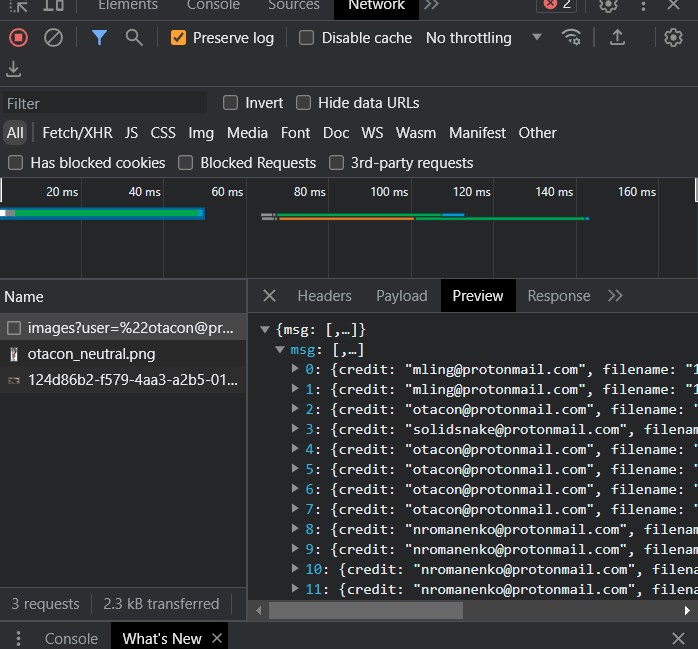Open drawer Console tab
698x649 pixels.
point(71,638)
